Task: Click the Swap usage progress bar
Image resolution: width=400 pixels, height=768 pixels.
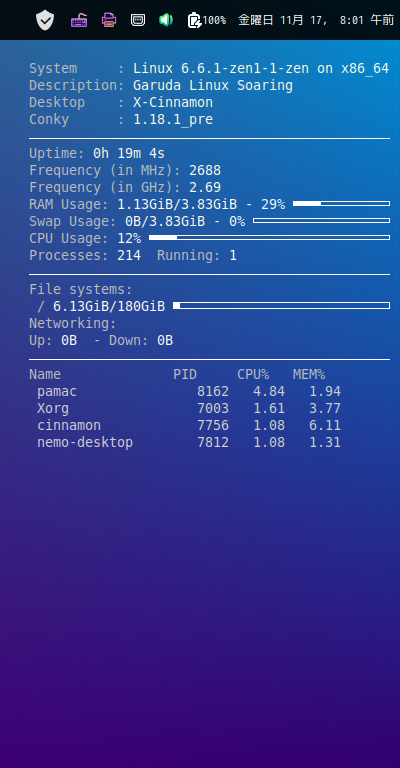Action: (322, 220)
